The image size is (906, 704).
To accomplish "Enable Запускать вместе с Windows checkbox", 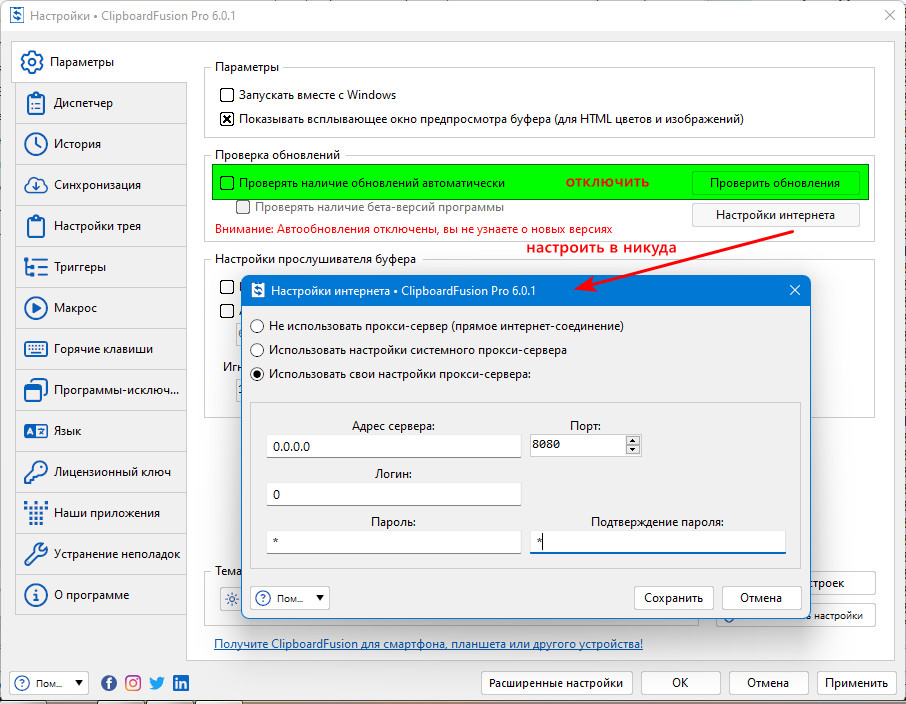I will point(227,95).
